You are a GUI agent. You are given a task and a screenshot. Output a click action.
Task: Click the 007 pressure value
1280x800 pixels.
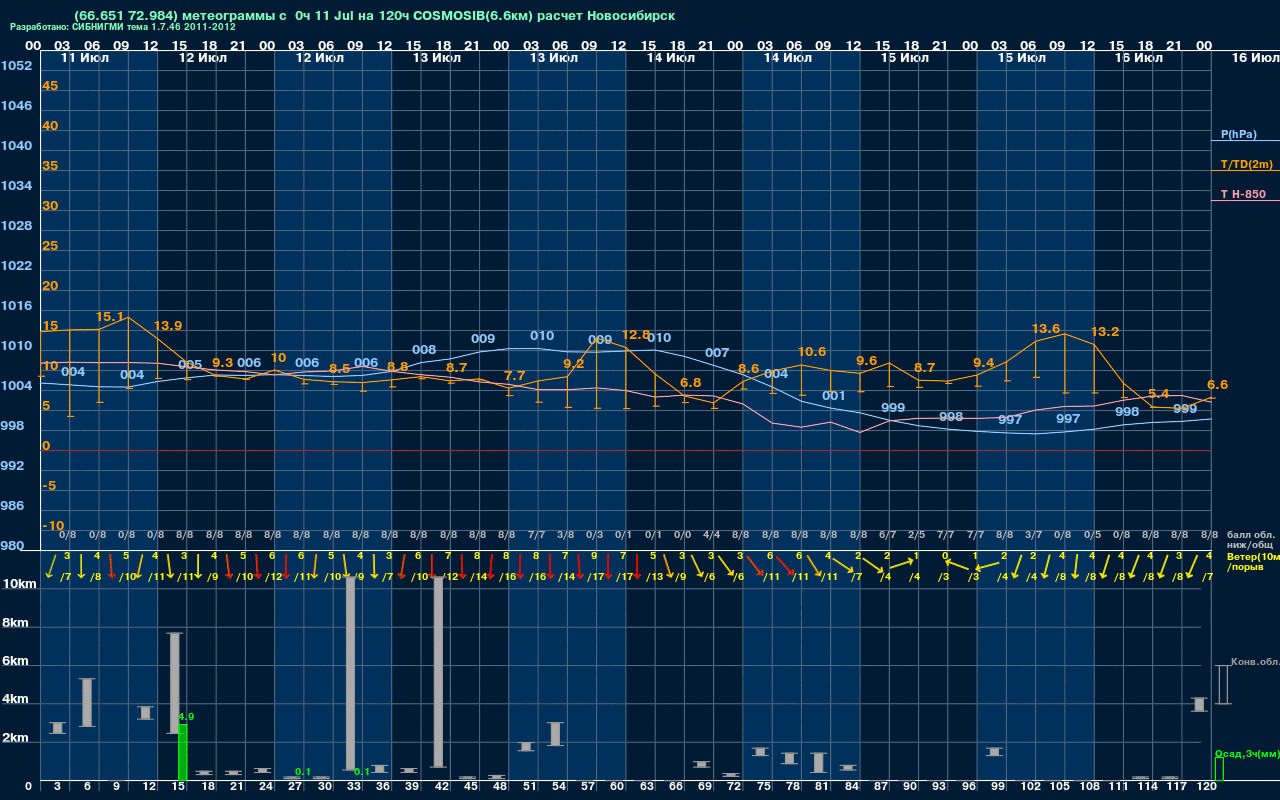click(x=717, y=353)
